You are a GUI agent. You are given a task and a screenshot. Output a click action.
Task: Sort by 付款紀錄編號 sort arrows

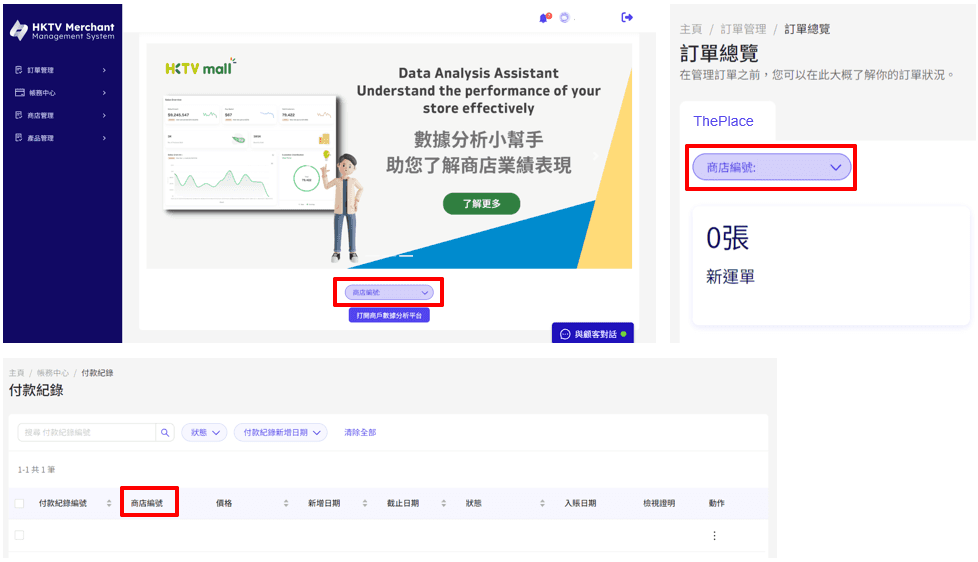[109, 503]
